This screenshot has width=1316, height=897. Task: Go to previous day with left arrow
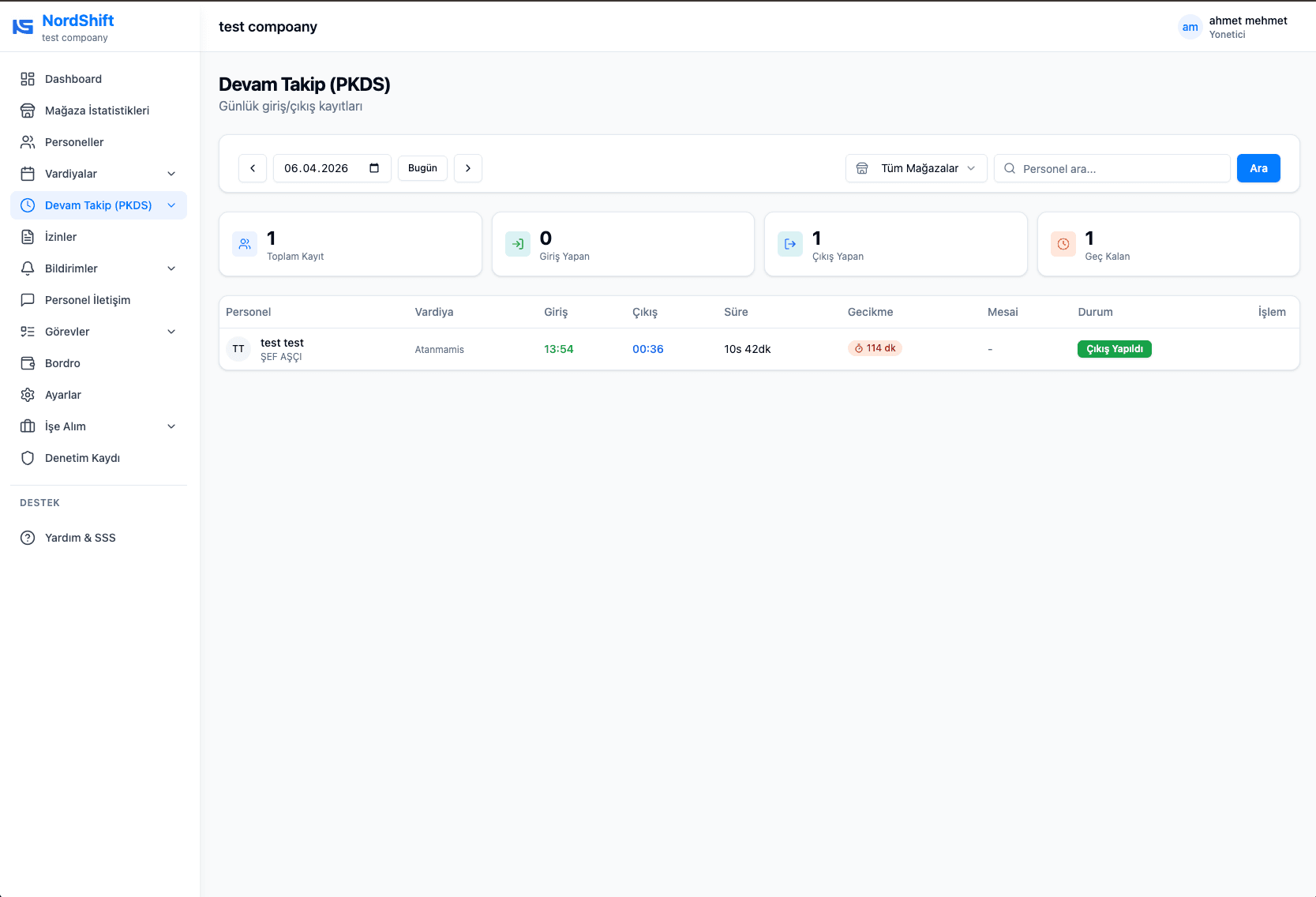tap(253, 168)
